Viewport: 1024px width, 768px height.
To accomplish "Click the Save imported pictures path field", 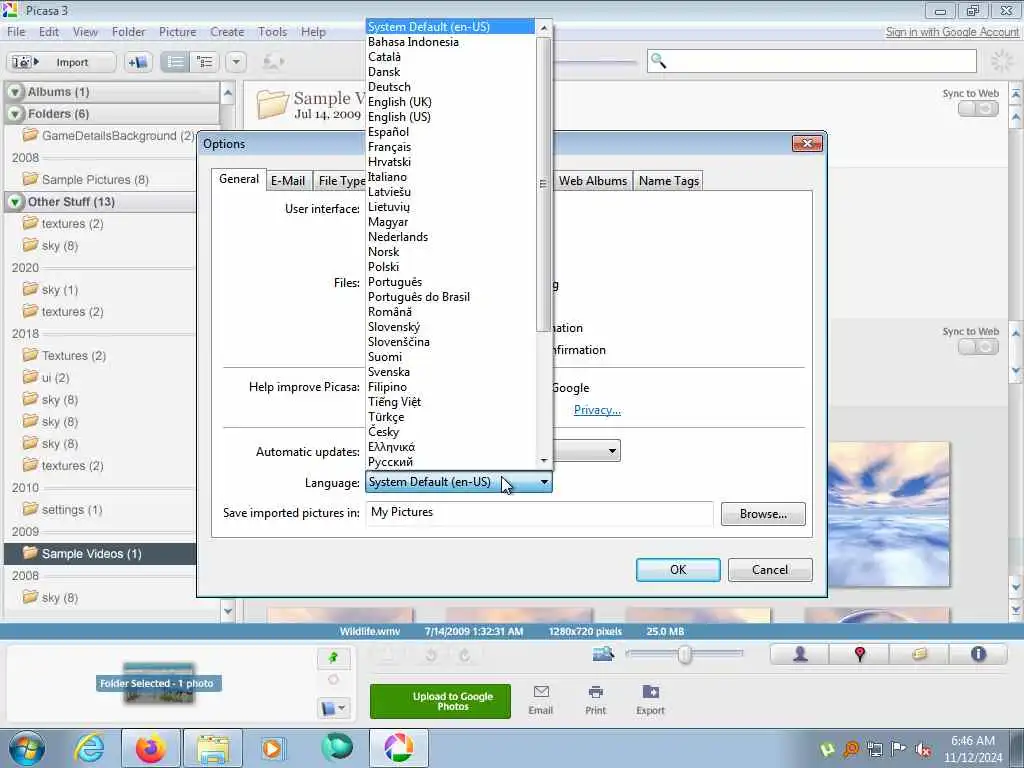I will pos(539,513).
